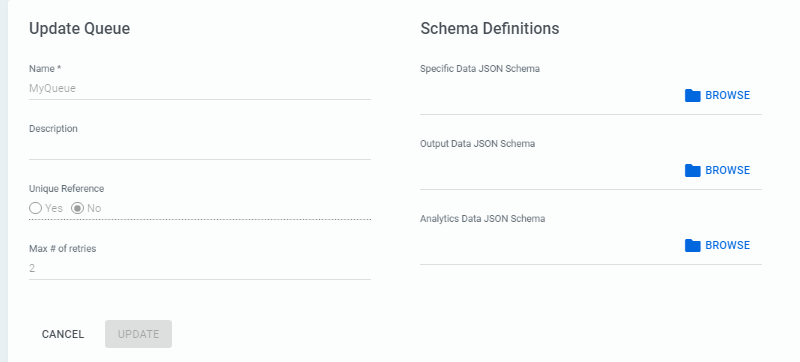Click the Unique Reference label
This screenshot has height=362, width=800.
coord(66,189)
